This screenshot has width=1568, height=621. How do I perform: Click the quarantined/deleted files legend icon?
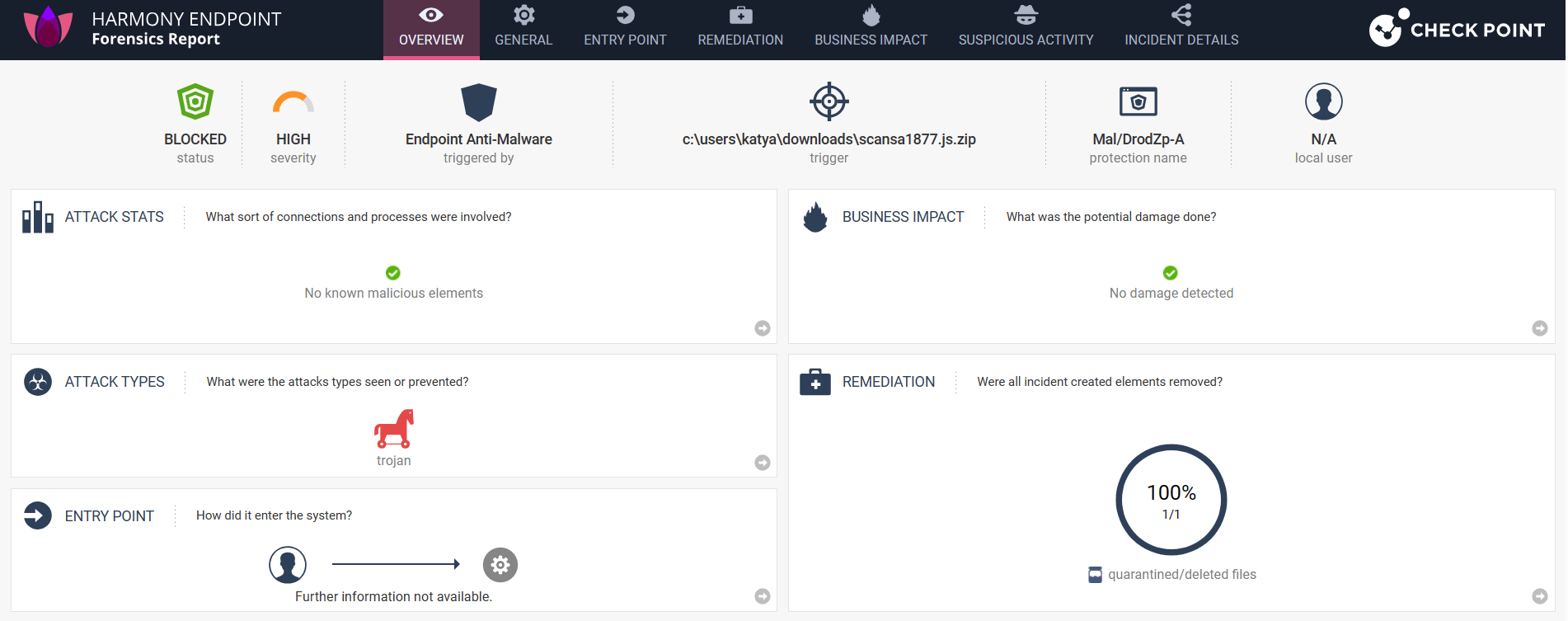click(1095, 575)
